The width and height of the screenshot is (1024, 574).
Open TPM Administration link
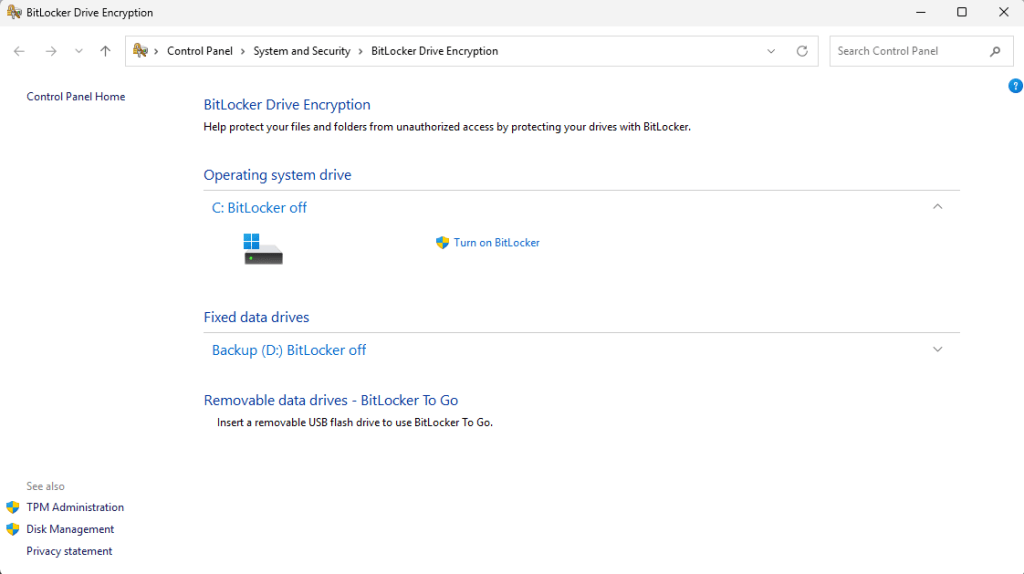coord(75,507)
